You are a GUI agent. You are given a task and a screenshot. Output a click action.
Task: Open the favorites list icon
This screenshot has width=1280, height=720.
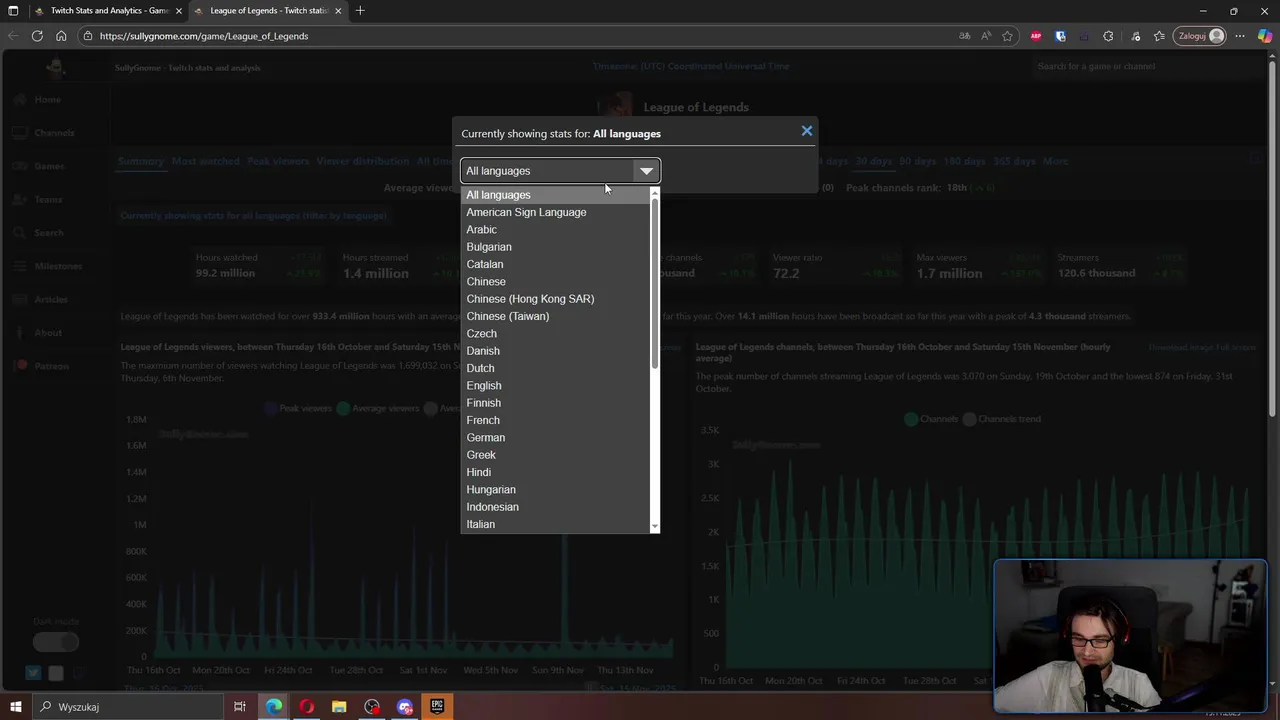pos(1159,36)
